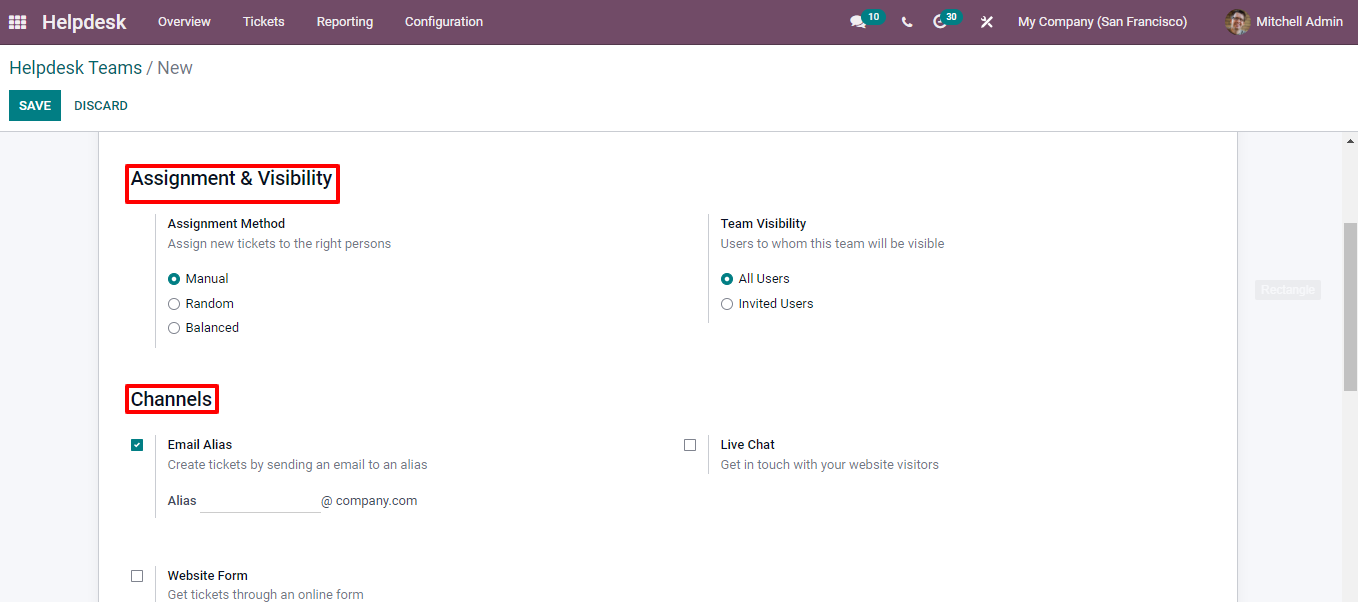
Task: Uncheck the Email Alias checkbox
Action: click(x=137, y=445)
